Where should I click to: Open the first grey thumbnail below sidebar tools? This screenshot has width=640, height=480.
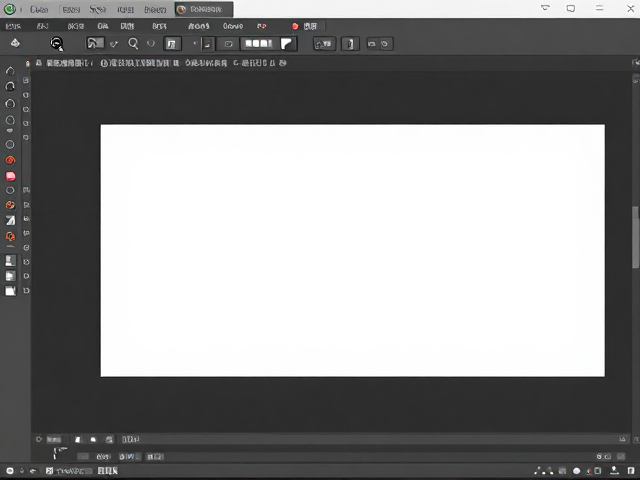(10, 260)
